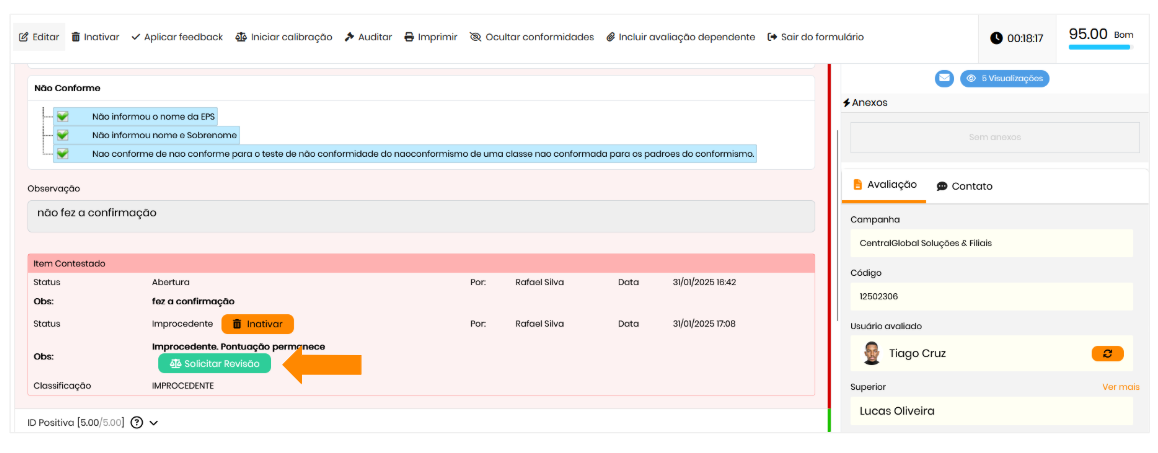Click the green Solicitar Revisão button

214,363
